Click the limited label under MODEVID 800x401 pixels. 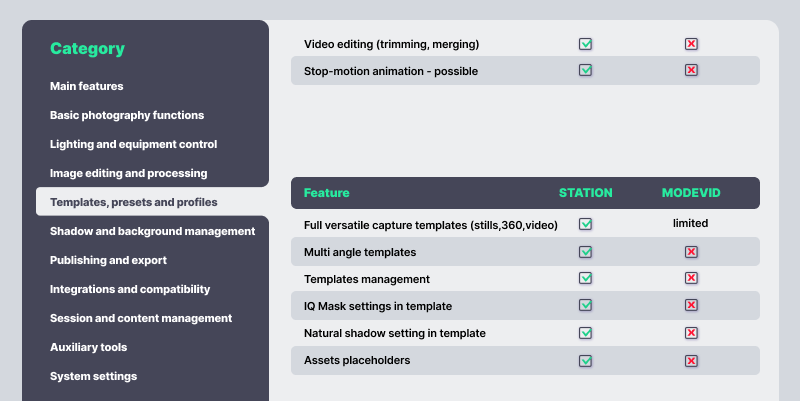(x=690, y=224)
